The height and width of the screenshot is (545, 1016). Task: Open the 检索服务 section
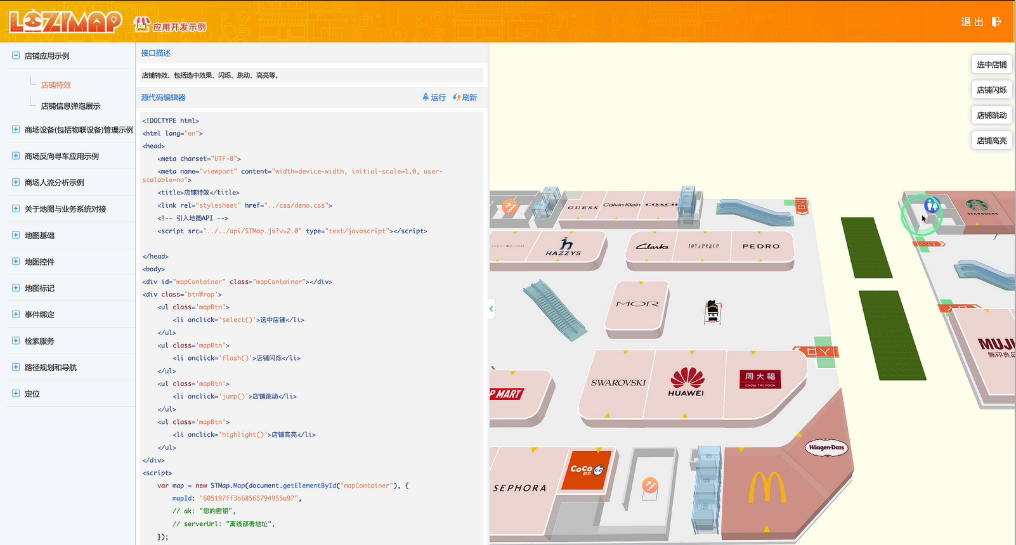pyautogui.click(x=40, y=341)
